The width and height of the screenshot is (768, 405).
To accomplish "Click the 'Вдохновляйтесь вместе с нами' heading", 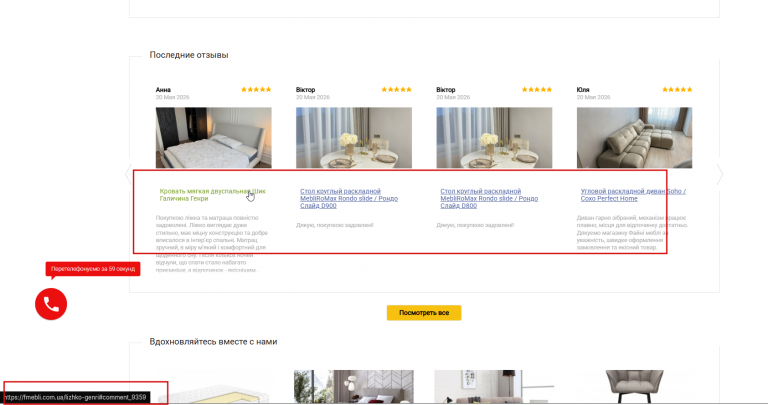I will click(214, 342).
